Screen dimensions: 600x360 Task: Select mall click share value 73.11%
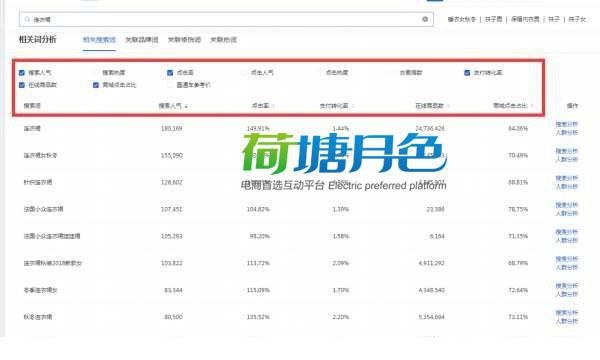pyautogui.click(x=518, y=317)
